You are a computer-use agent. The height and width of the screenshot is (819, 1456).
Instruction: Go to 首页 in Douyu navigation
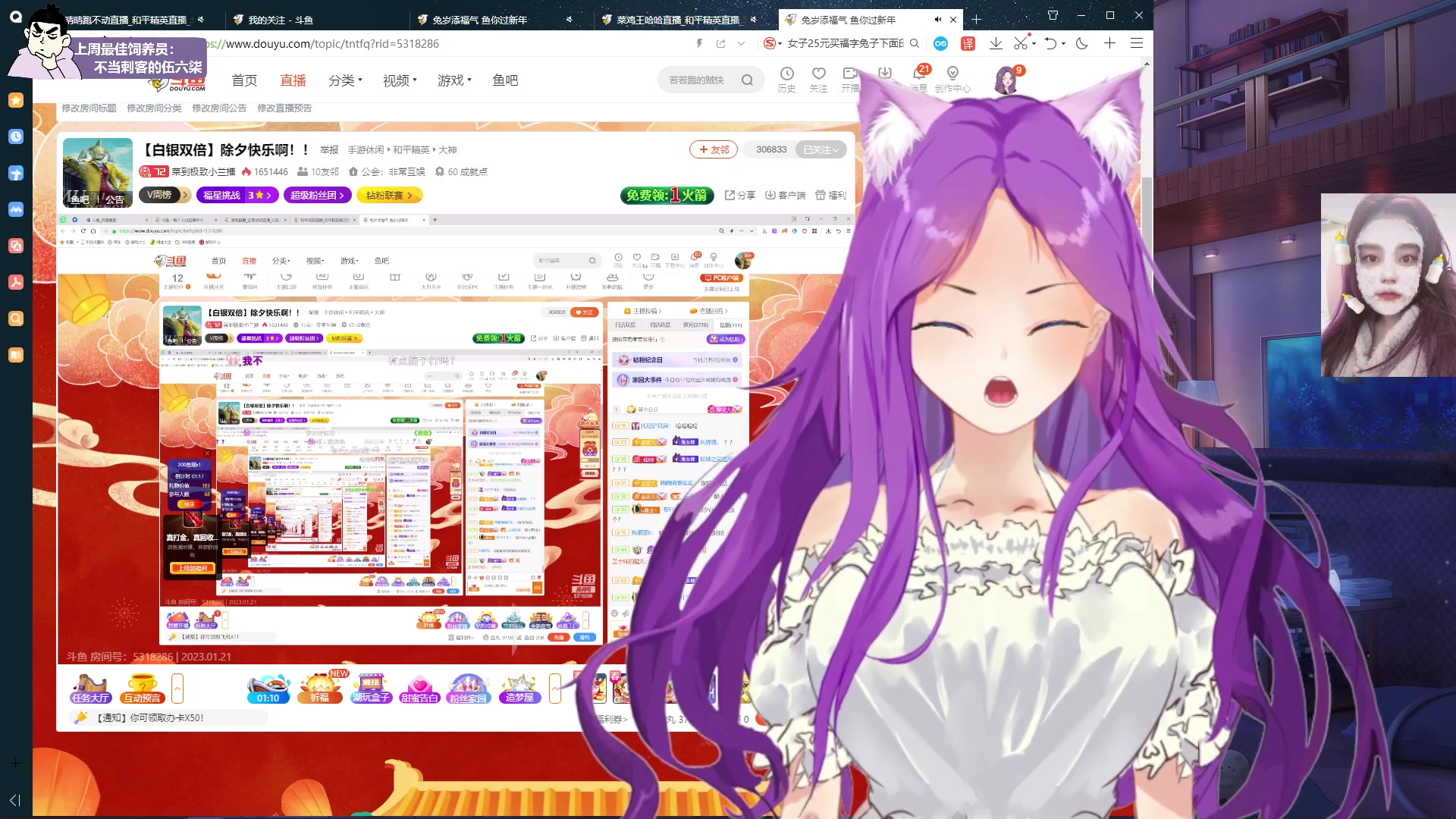click(244, 80)
